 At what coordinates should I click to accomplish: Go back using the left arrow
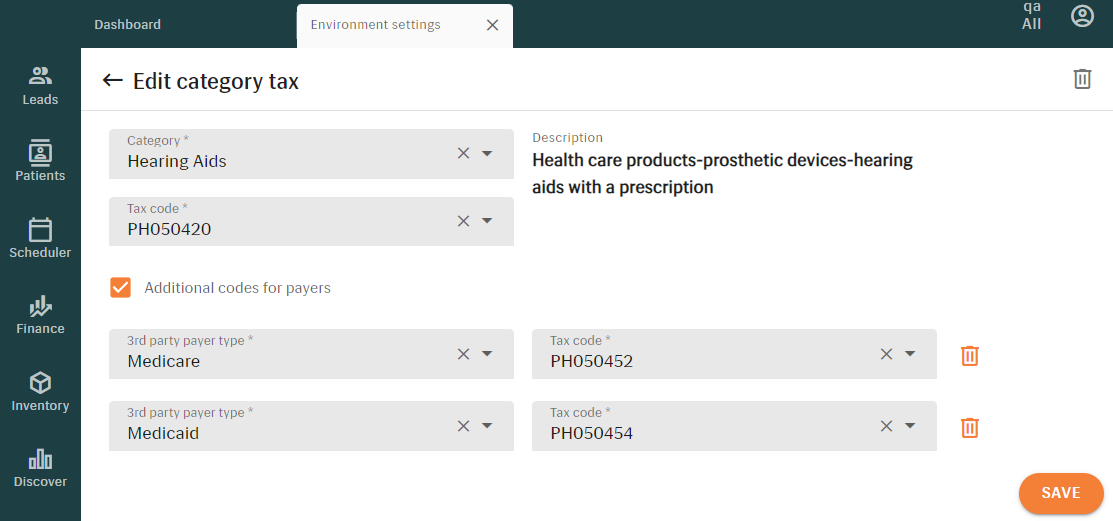coord(112,80)
